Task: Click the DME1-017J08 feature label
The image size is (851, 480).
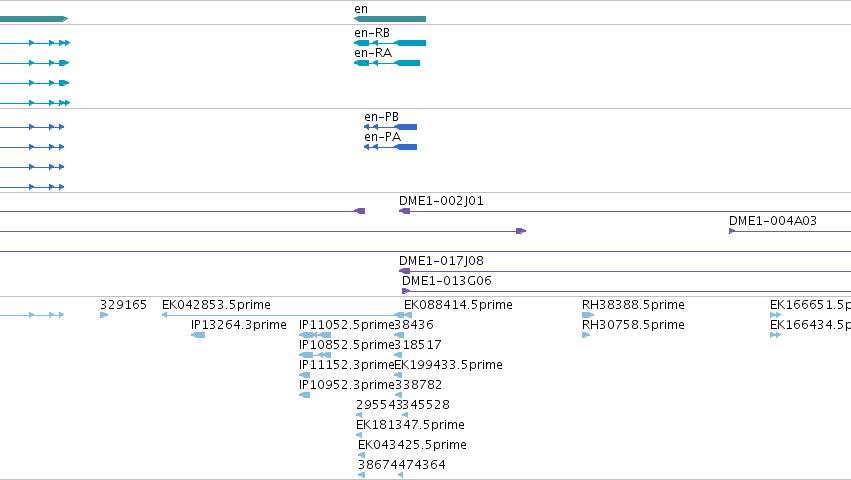Action: click(441, 261)
